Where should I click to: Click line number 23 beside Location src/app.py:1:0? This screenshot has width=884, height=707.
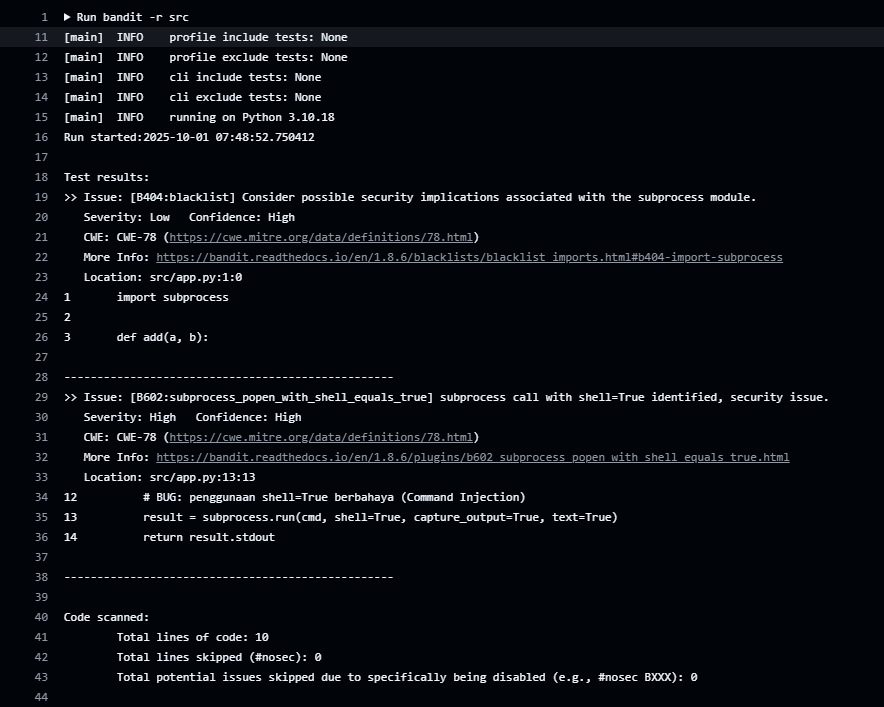(41, 277)
